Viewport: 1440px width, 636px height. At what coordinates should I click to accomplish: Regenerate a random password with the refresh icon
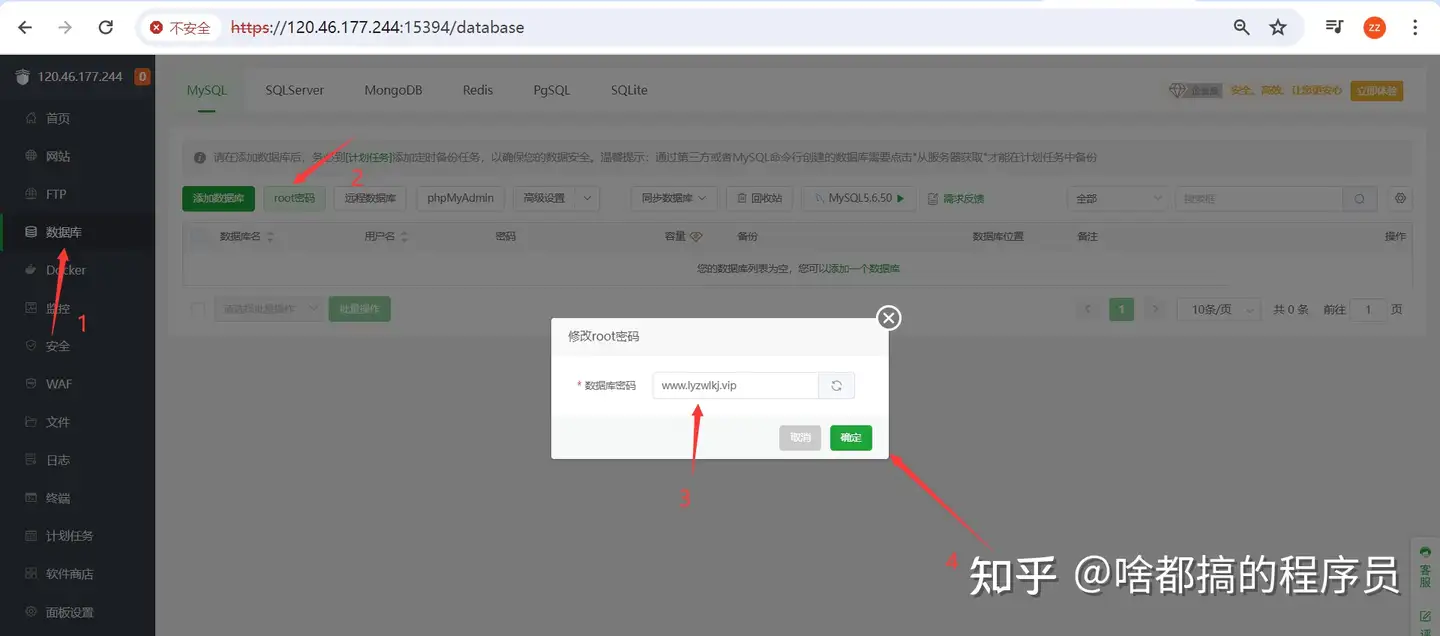pos(837,386)
